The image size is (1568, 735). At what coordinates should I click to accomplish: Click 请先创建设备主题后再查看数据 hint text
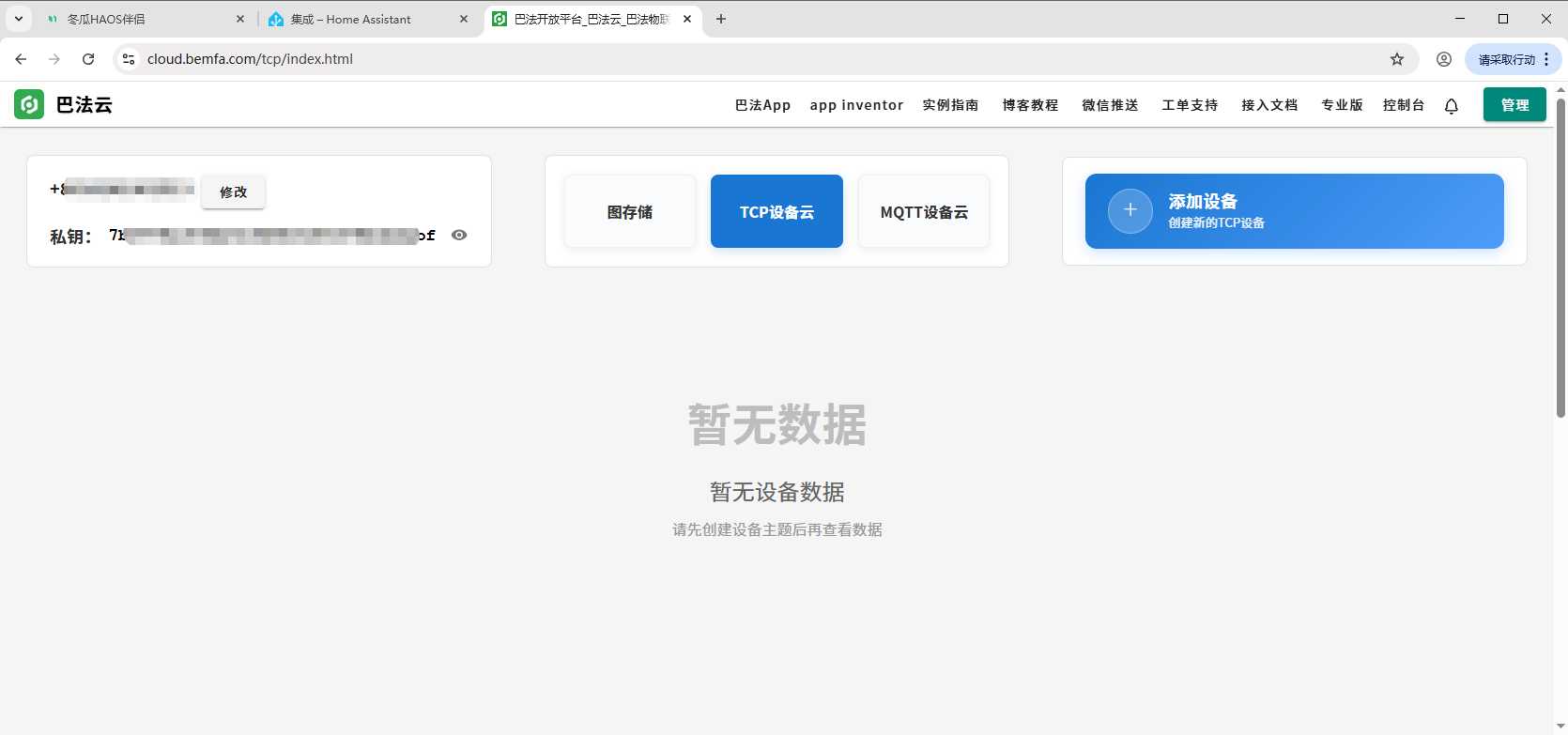point(776,529)
